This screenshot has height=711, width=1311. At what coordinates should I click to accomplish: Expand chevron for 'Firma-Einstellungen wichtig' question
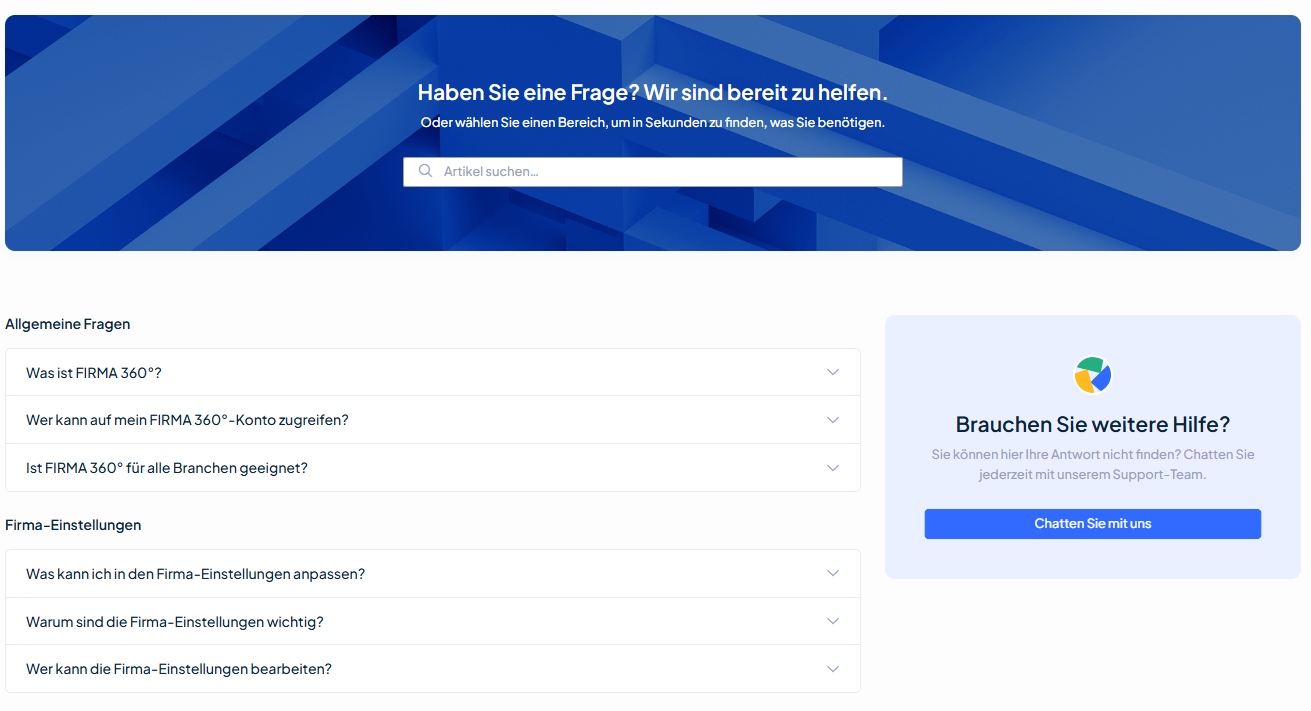[x=832, y=621]
